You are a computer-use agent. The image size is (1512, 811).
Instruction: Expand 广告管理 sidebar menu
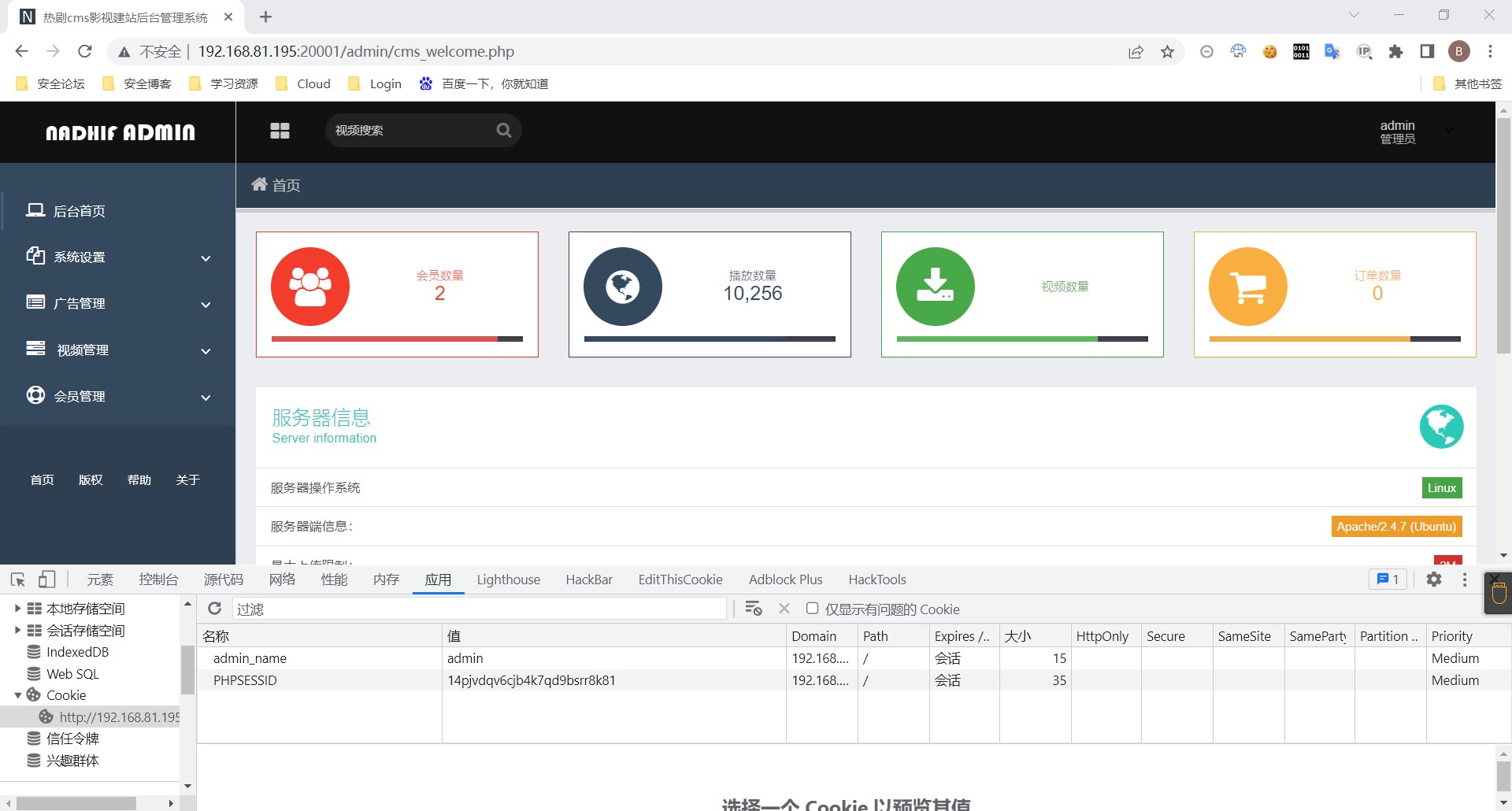click(x=118, y=304)
